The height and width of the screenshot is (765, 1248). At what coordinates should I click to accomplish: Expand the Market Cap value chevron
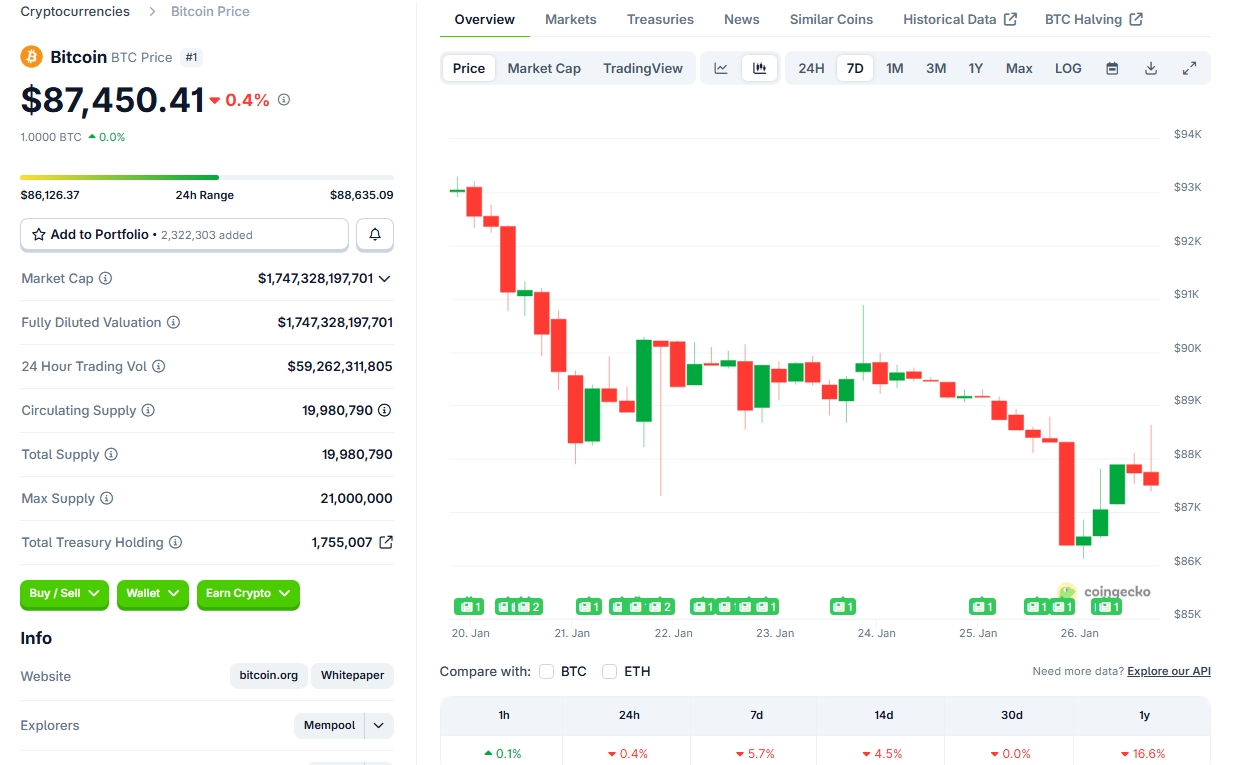tap(385, 279)
